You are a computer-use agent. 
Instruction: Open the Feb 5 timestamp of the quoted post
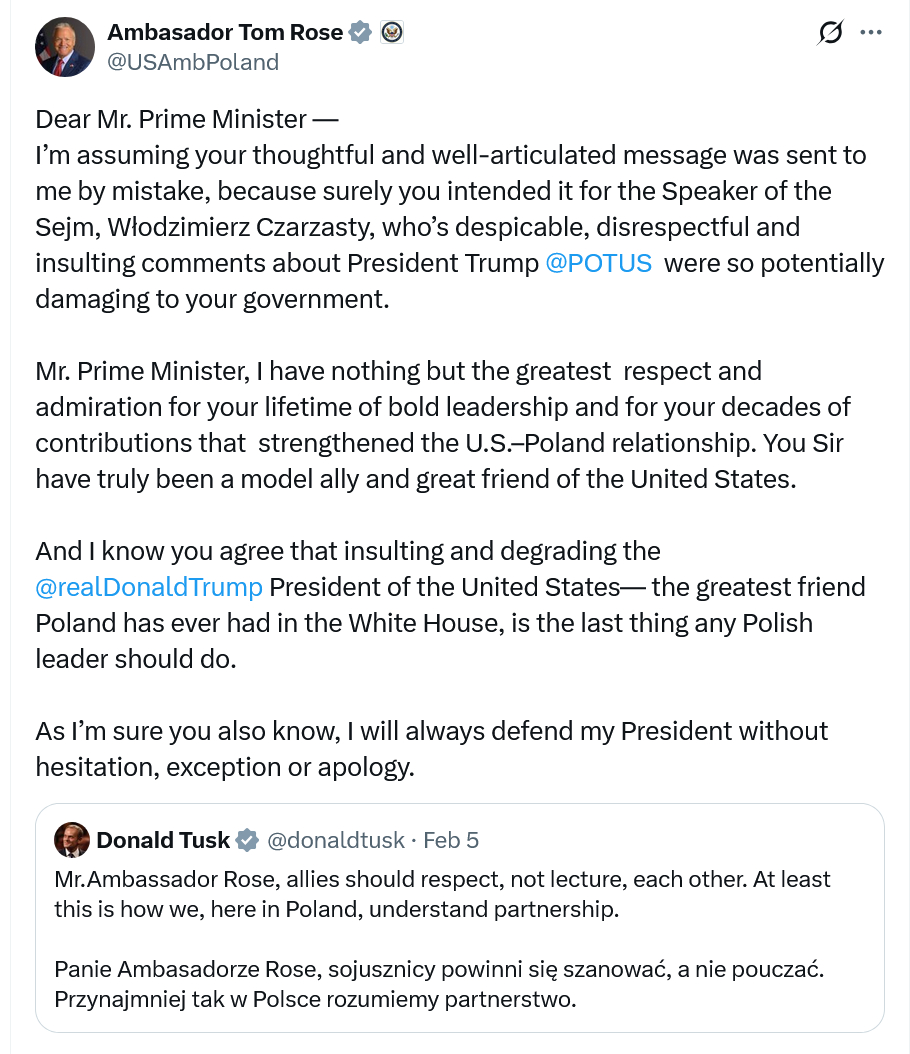click(451, 840)
